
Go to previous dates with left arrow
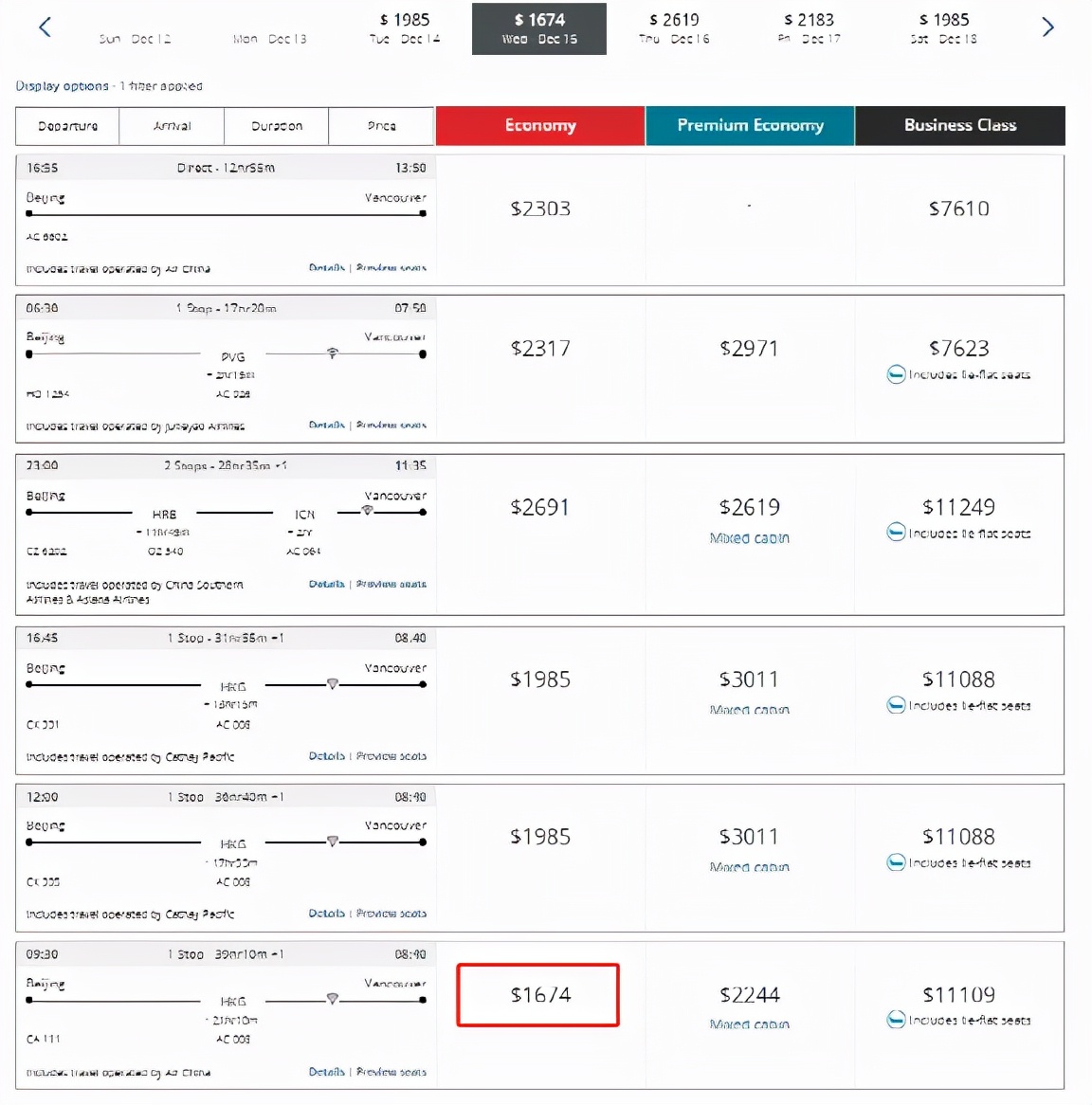pos(45,27)
